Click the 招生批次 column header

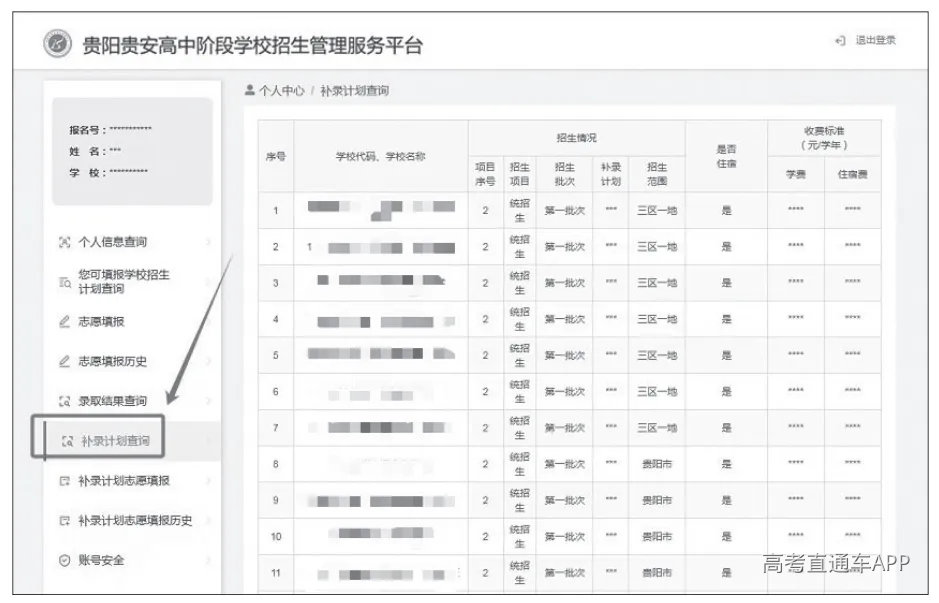coord(564,174)
